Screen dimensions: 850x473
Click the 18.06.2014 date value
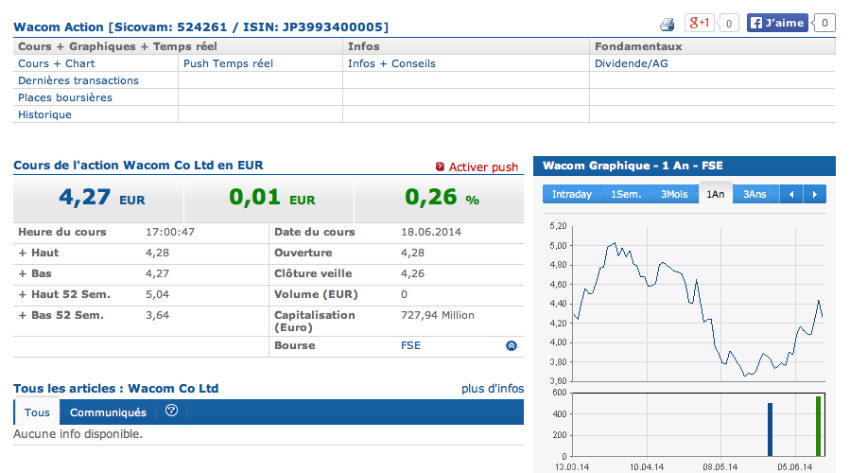tap(431, 232)
